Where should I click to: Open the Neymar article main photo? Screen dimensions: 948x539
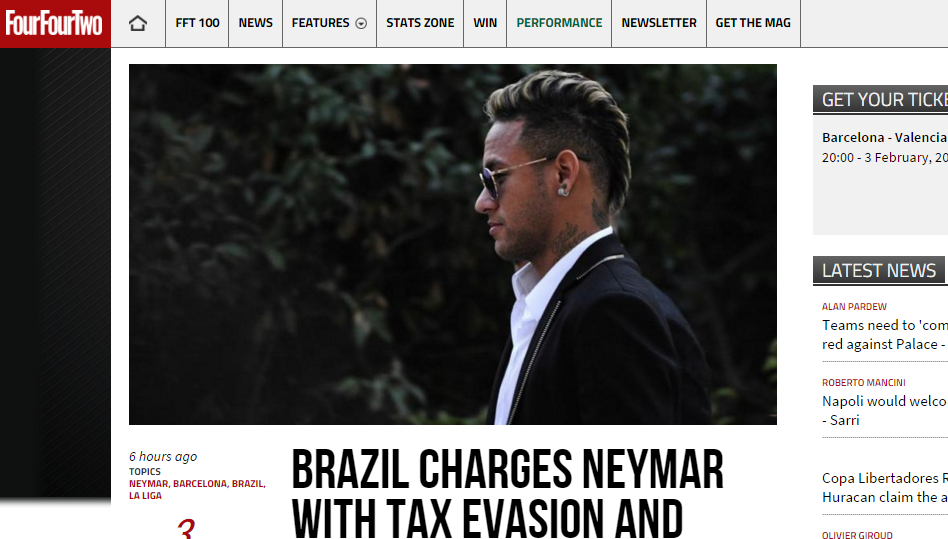point(453,244)
